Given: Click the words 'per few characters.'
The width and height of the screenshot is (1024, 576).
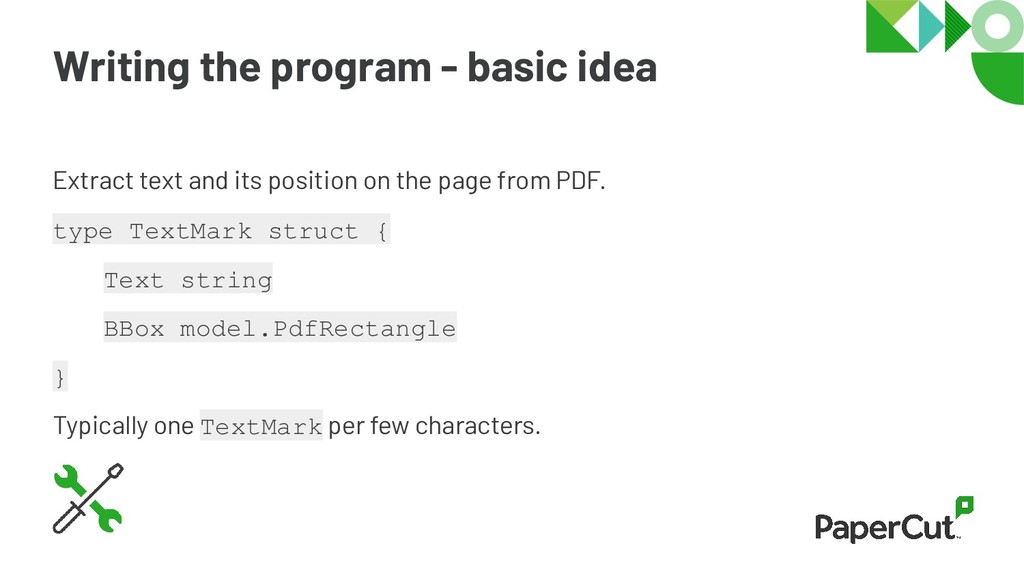Looking at the screenshot, I should coord(434,426).
